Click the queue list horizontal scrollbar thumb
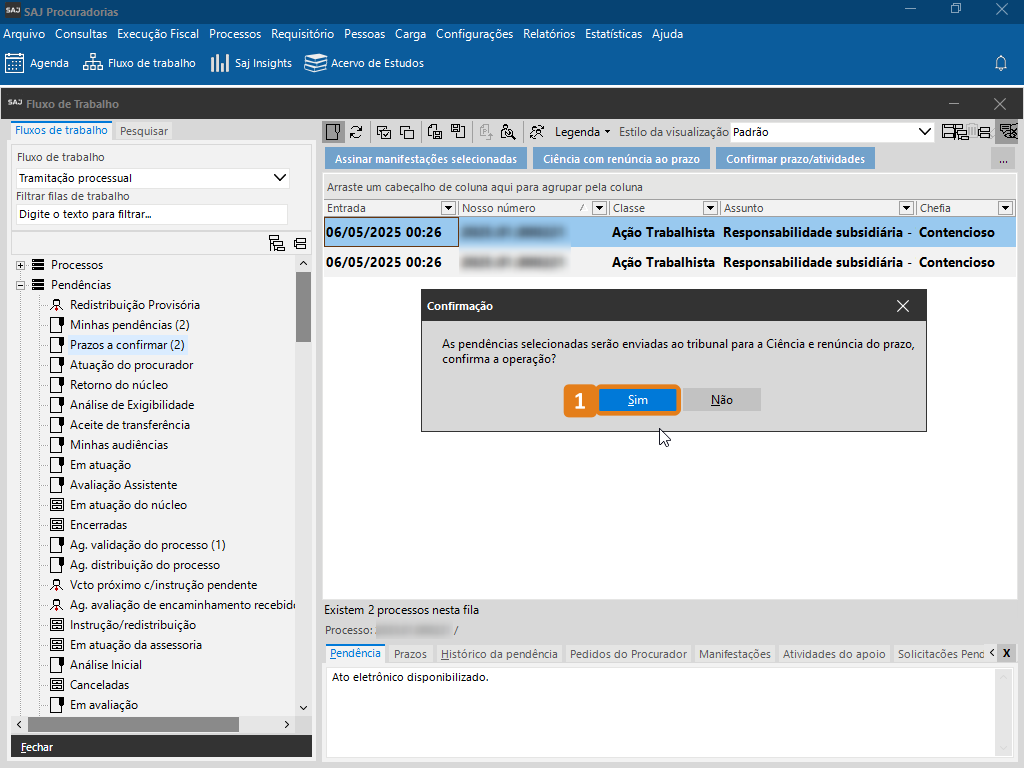The height and width of the screenshot is (768, 1024). (x=133, y=724)
